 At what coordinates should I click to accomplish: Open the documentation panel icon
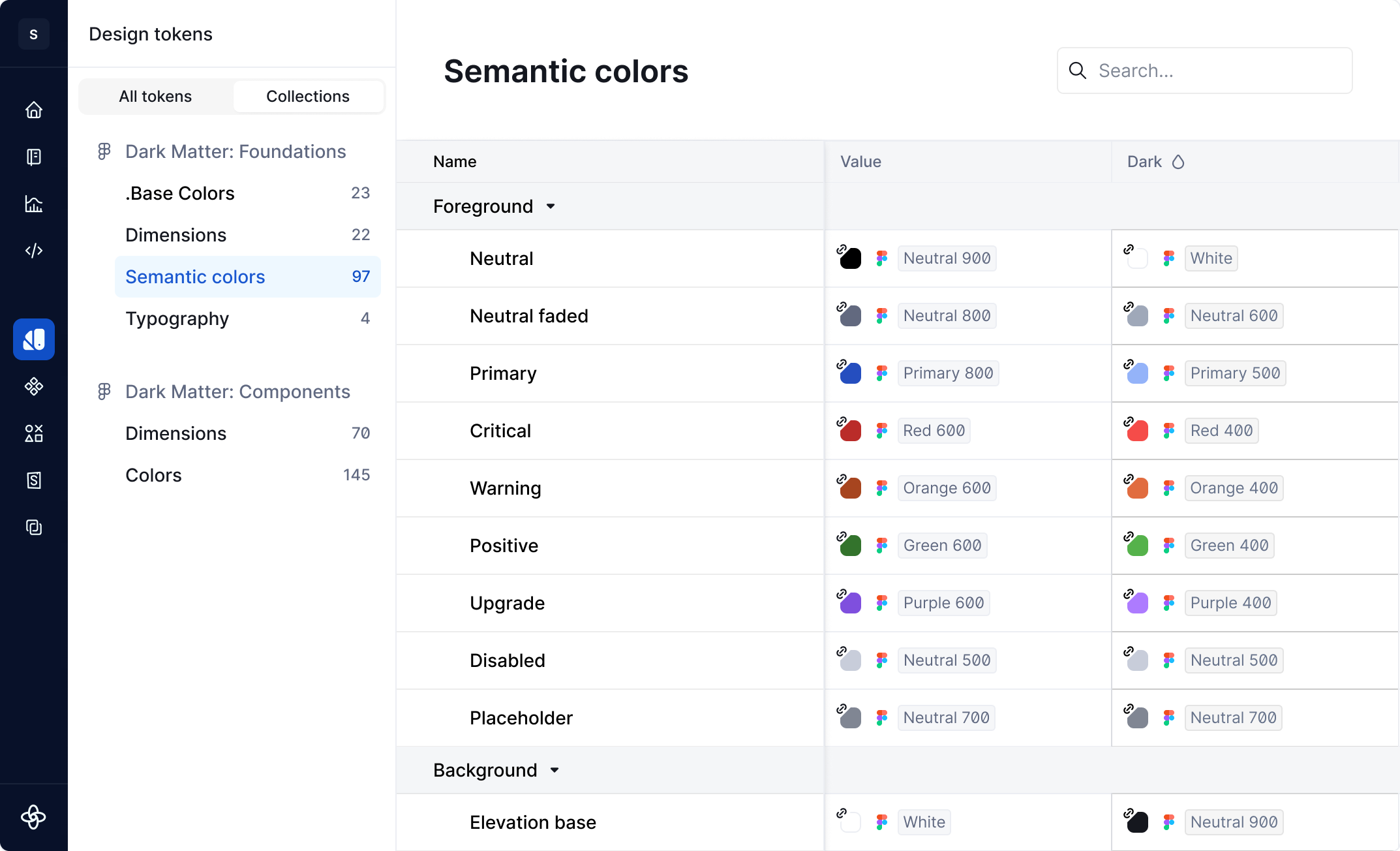pos(33,157)
